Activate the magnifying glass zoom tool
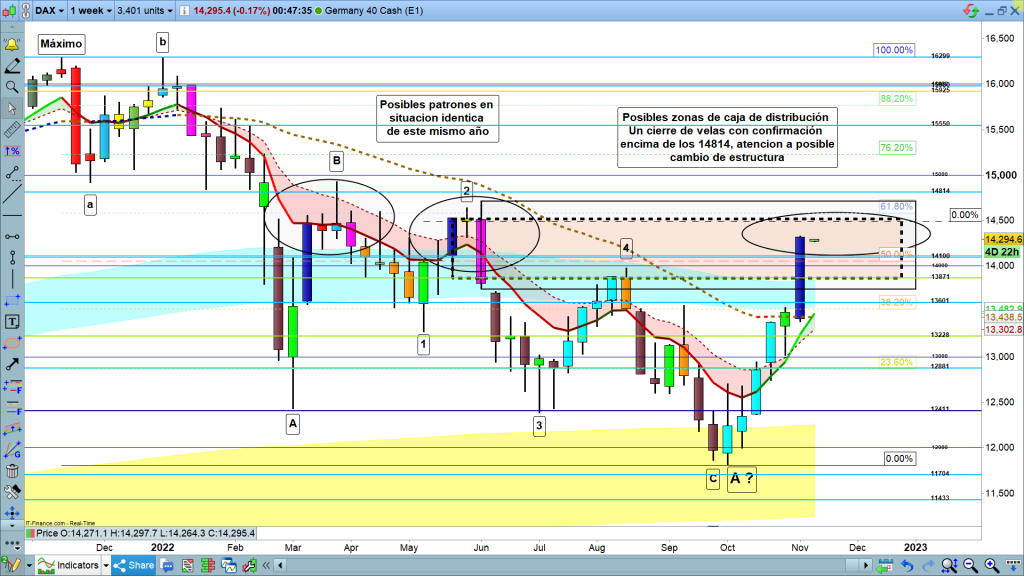 pos(12,87)
